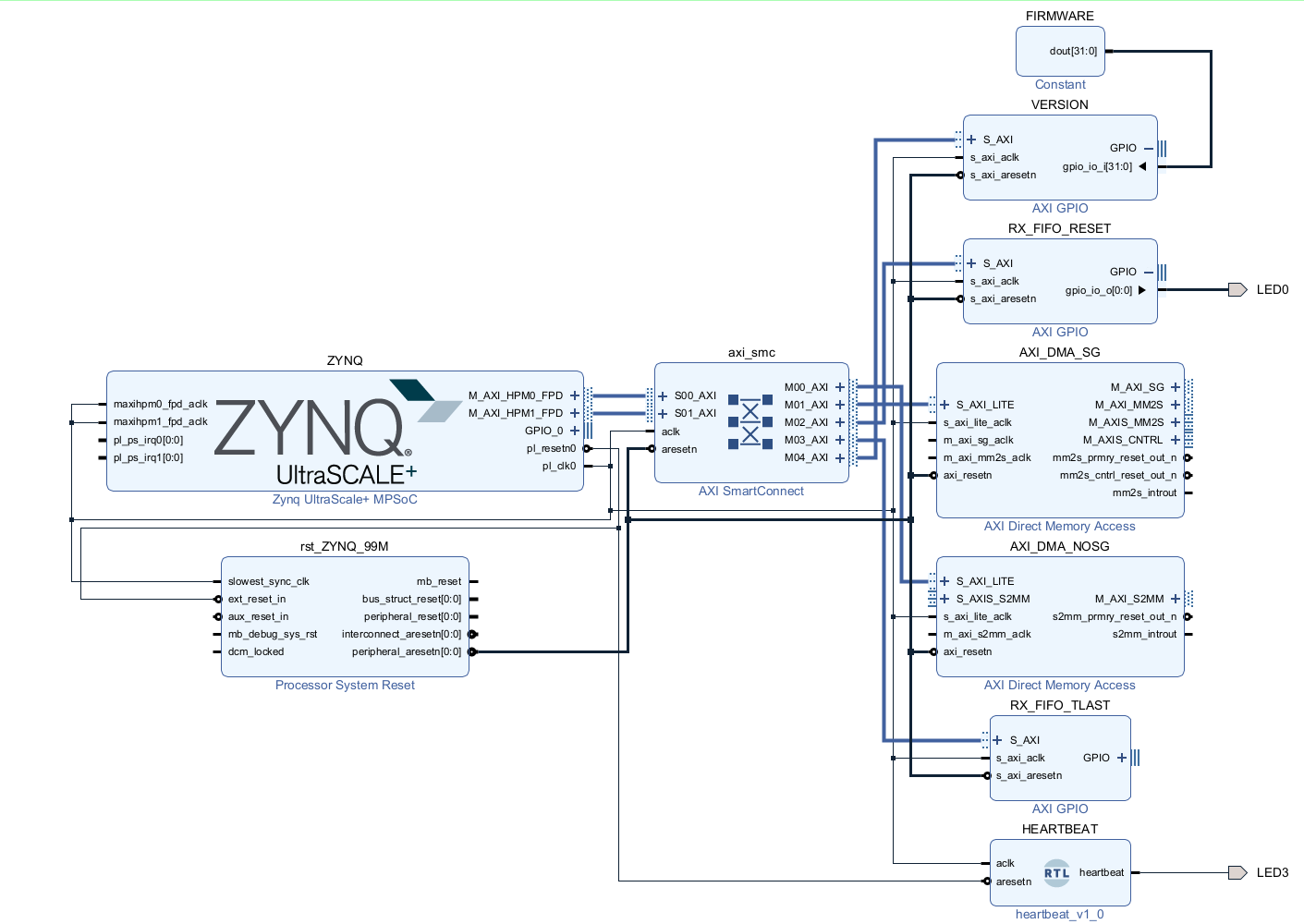
Task: Click the Zynq UltraScale+ MPSoC label
Action: coord(345,499)
